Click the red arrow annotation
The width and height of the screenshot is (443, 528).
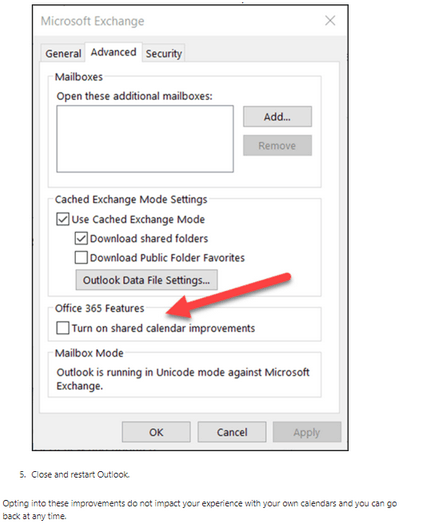(228, 295)
